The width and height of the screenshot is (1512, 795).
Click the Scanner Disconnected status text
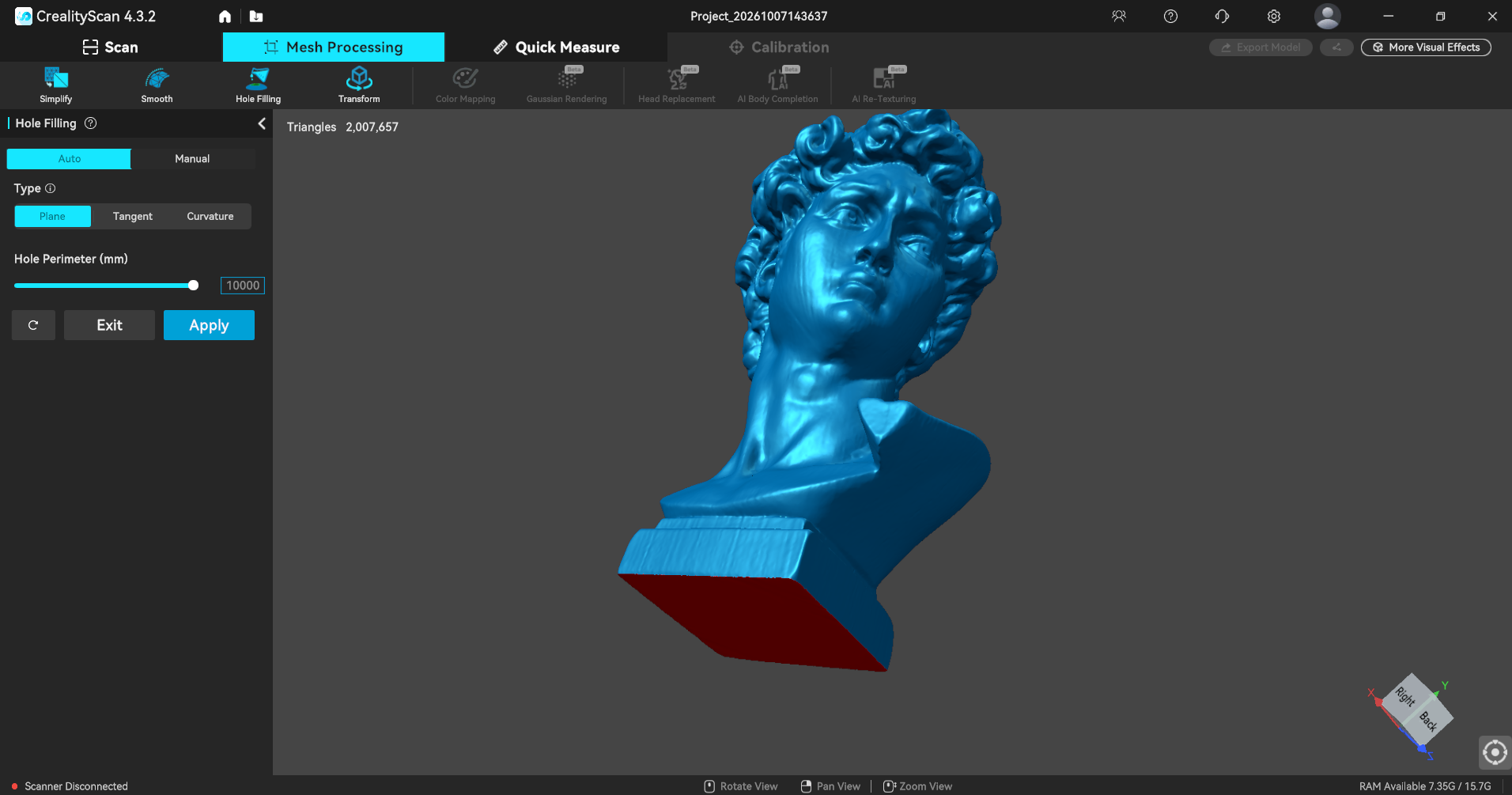[x=76, y=786]
